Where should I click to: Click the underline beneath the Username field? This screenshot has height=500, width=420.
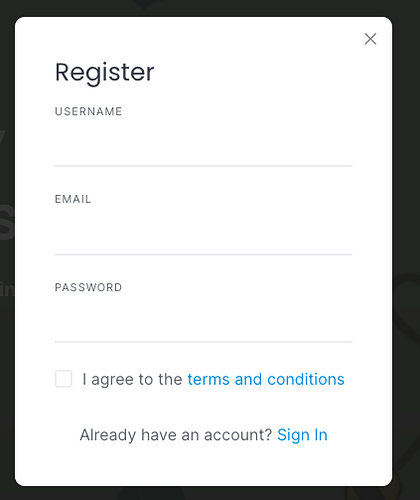pos(203,166)
